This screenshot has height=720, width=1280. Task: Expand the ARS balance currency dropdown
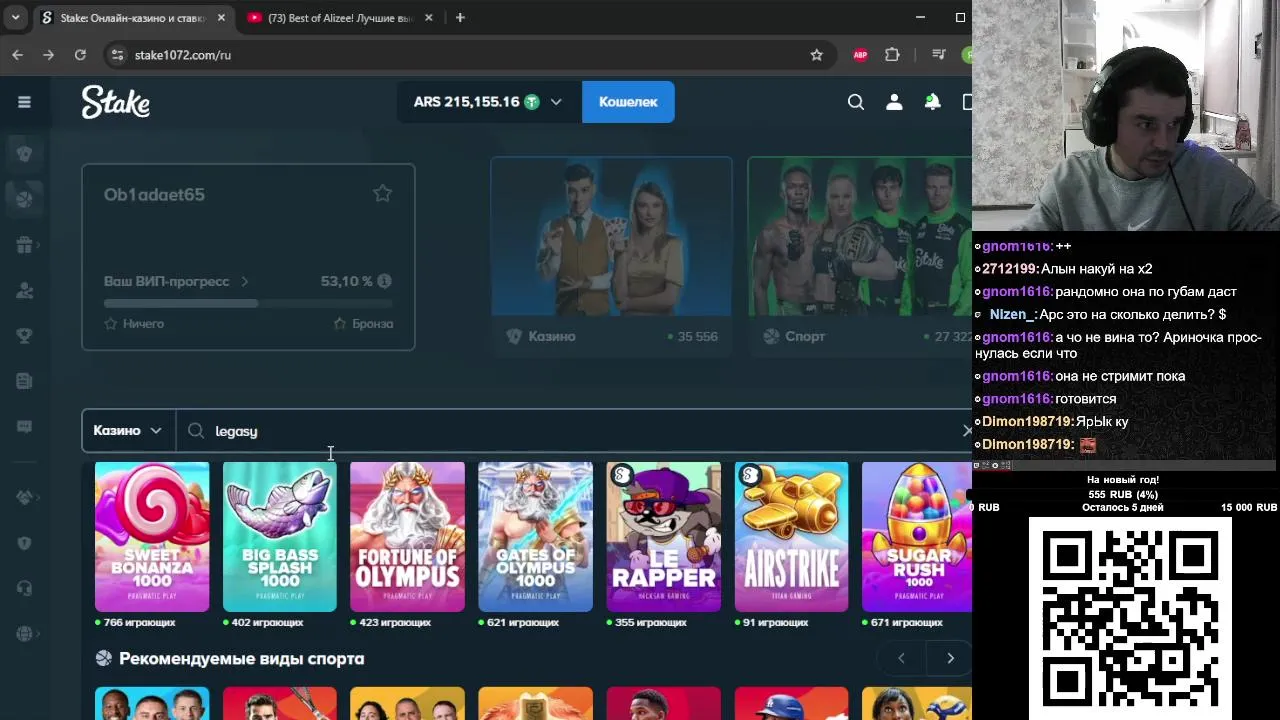[556, 102]
